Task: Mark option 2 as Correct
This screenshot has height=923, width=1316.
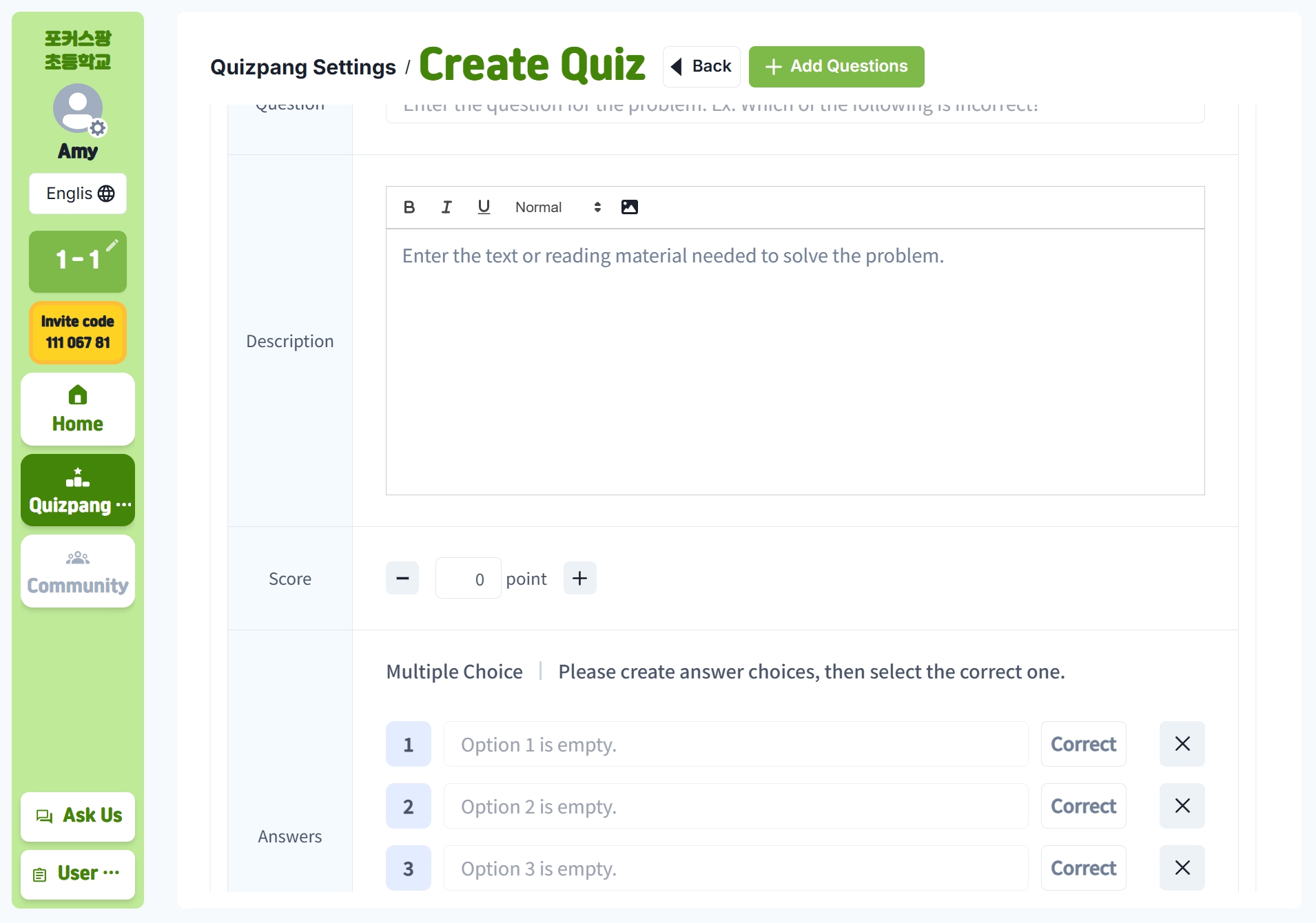Action: (1083, 806)
